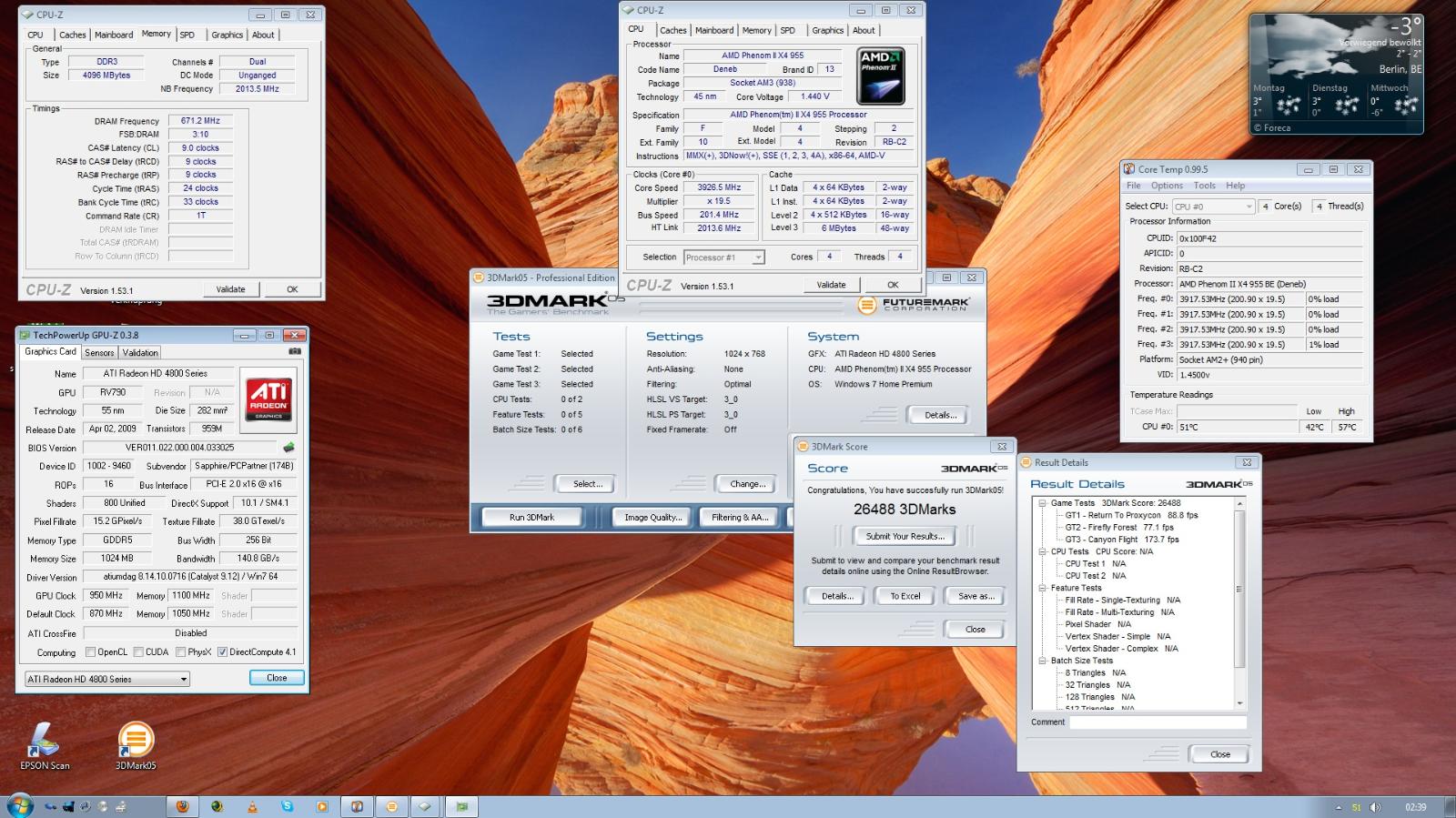
Task: Open the Validation tab in GPU-Z
Action: [x=140, y=352]
